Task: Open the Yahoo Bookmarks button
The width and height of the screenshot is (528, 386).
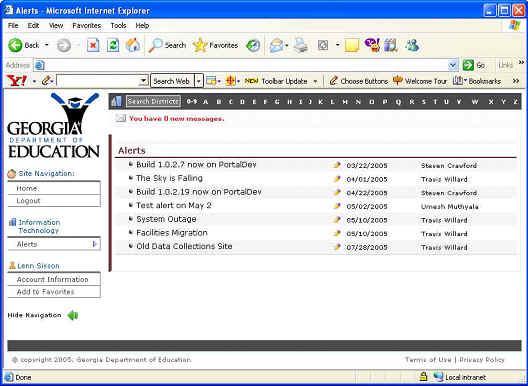Action: pyautogui.click(x=477, y=81)
